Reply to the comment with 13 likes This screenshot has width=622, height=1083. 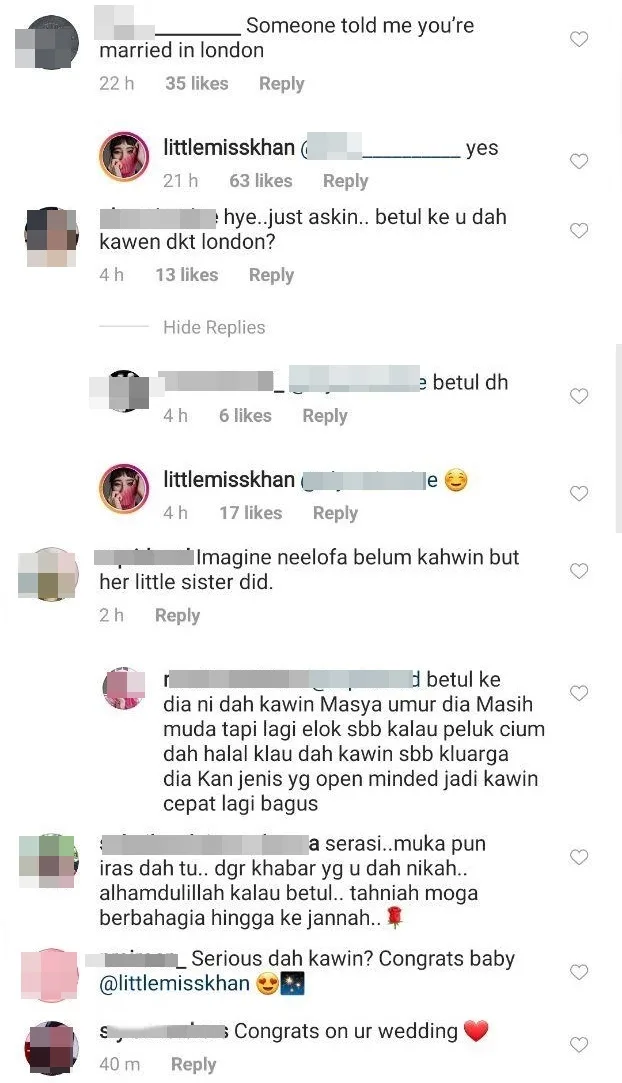[x=271, y=275]
